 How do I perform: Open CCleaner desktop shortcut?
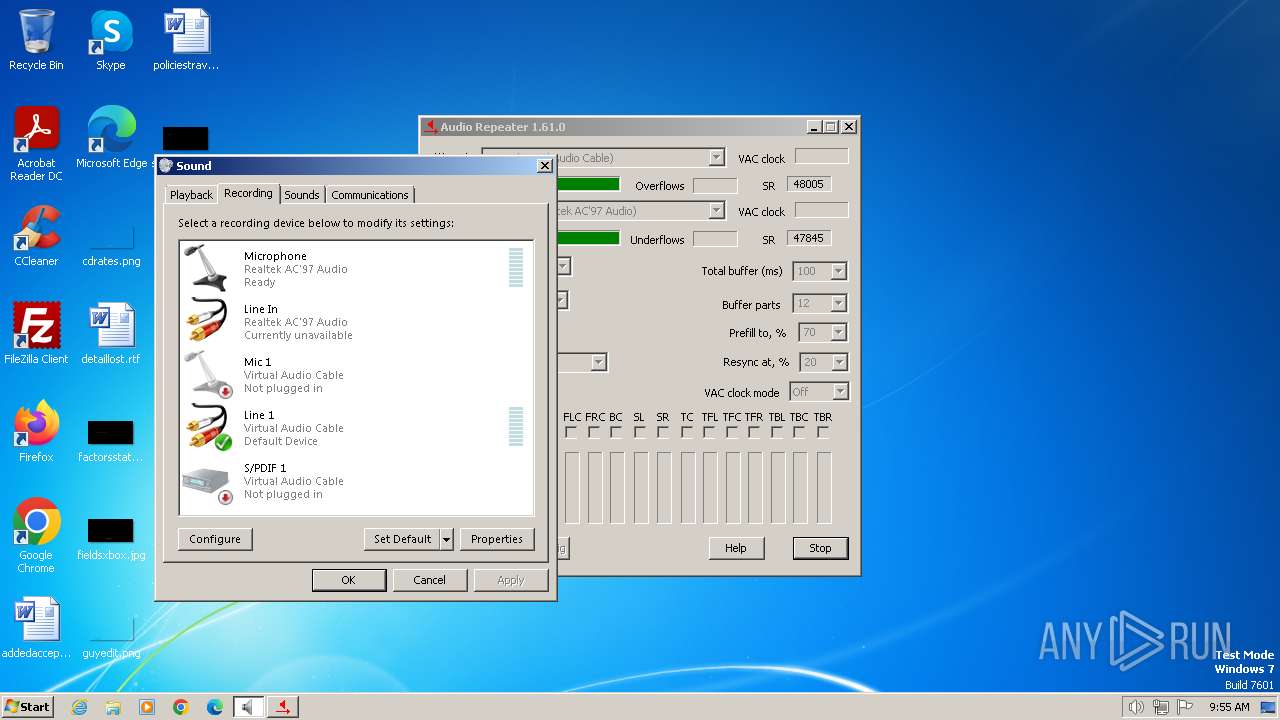(36, 236)
